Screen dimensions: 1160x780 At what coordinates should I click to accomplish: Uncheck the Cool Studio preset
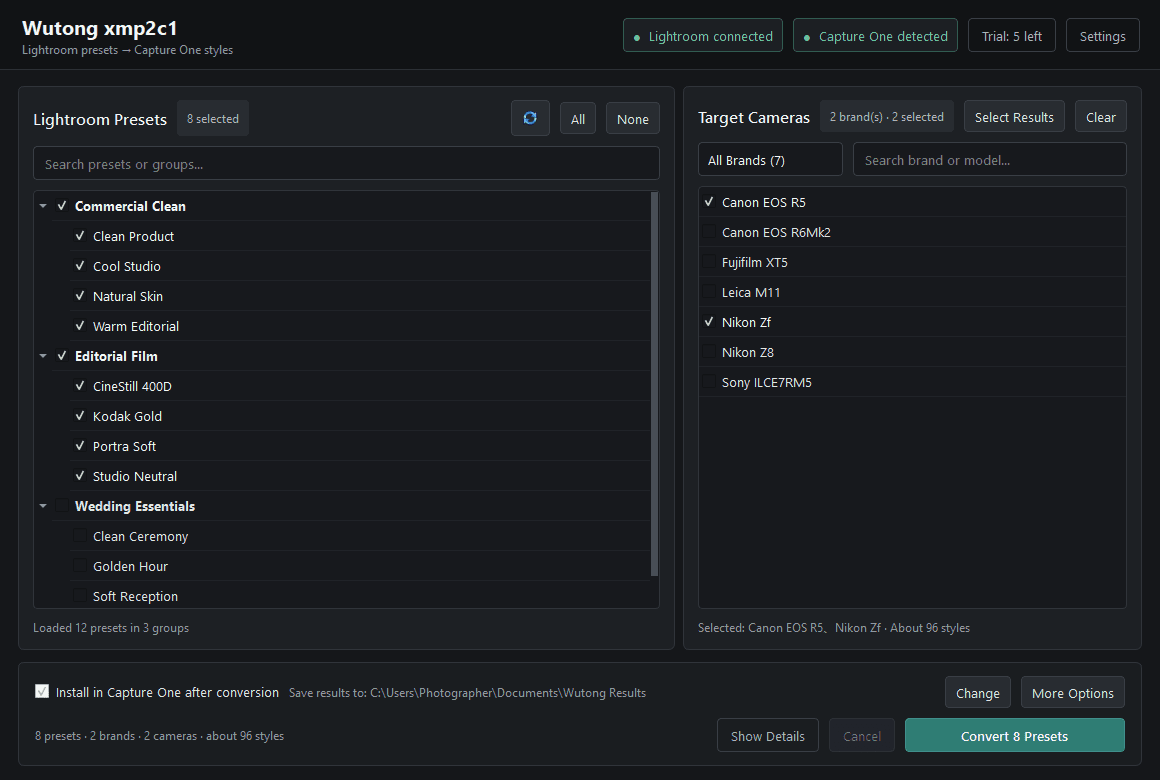80,266
